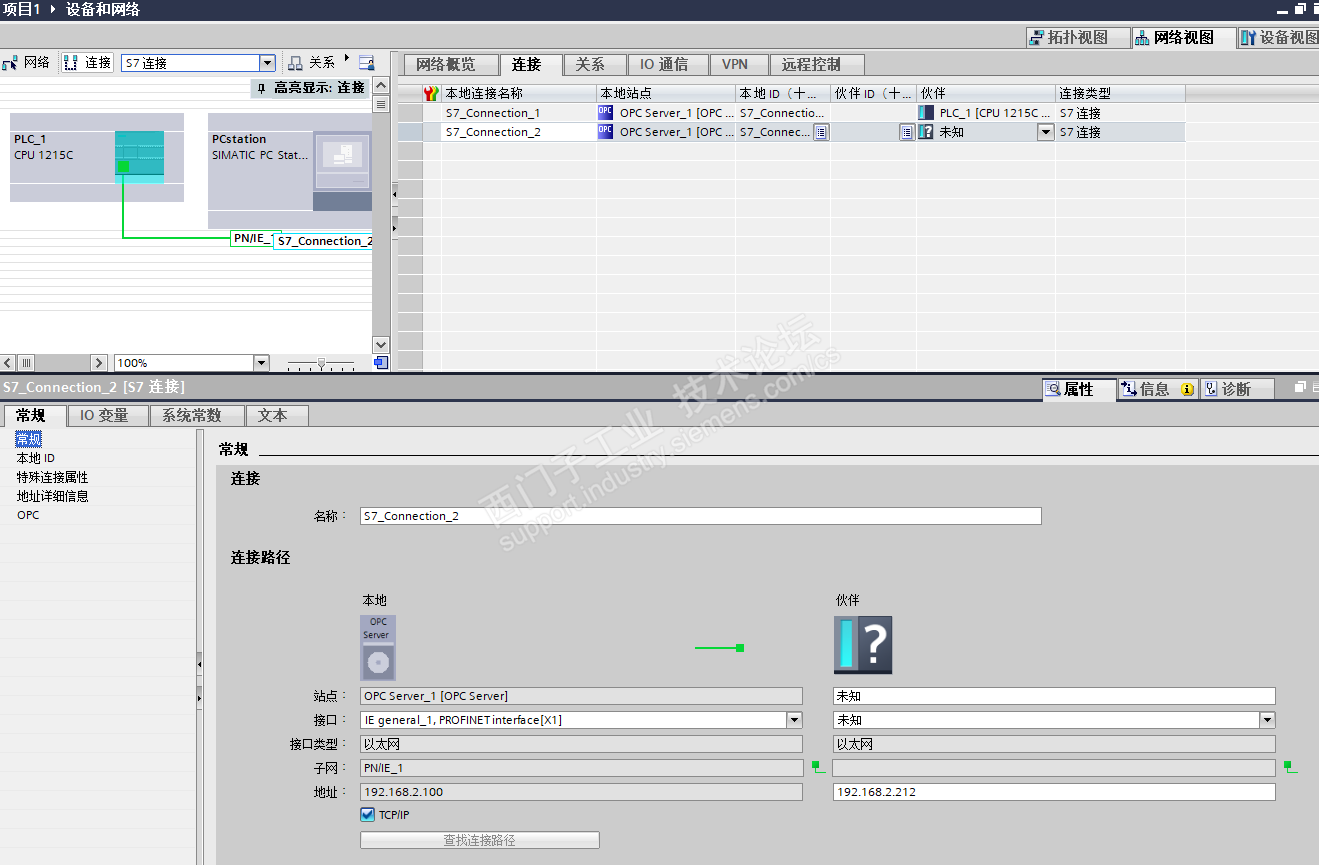This screenshot has height=865, width=1319.
Task: Open the S7 连接 connection type dropdown
Action: pos(267,63)
